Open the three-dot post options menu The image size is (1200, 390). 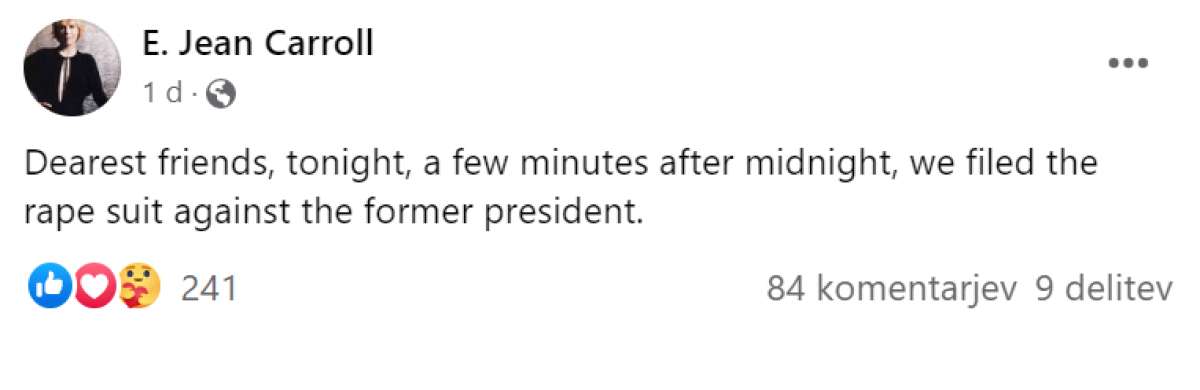pos(1128,63)
